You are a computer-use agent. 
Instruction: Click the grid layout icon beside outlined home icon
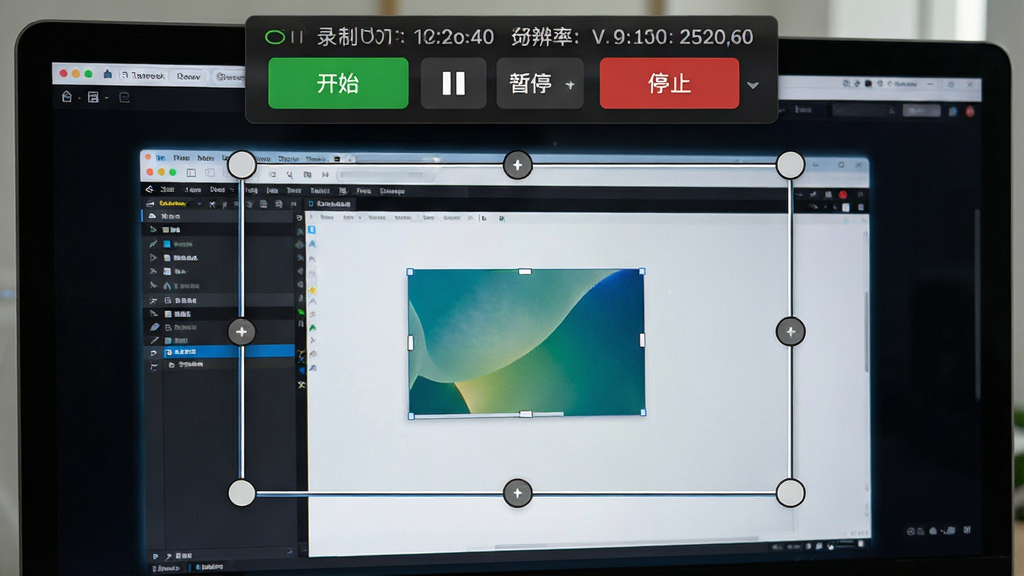(93, 97)
